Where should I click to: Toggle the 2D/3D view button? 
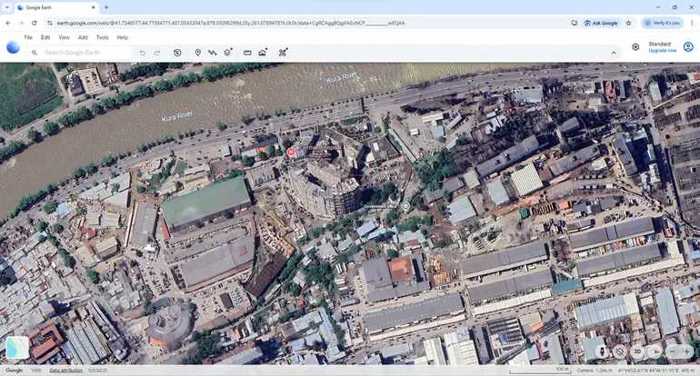(638, 351)
